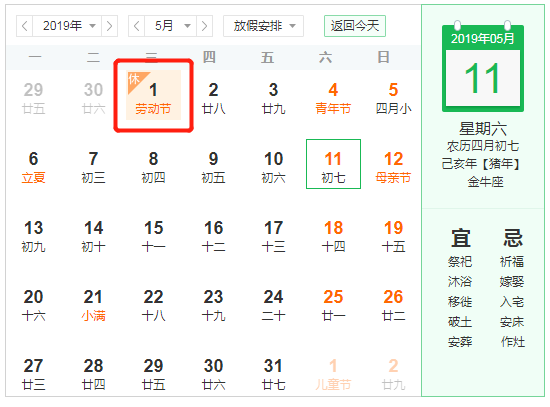The width and height of the screenshot is (550, 407).
Task: Select May 13 初九 date
Action: 33,236
